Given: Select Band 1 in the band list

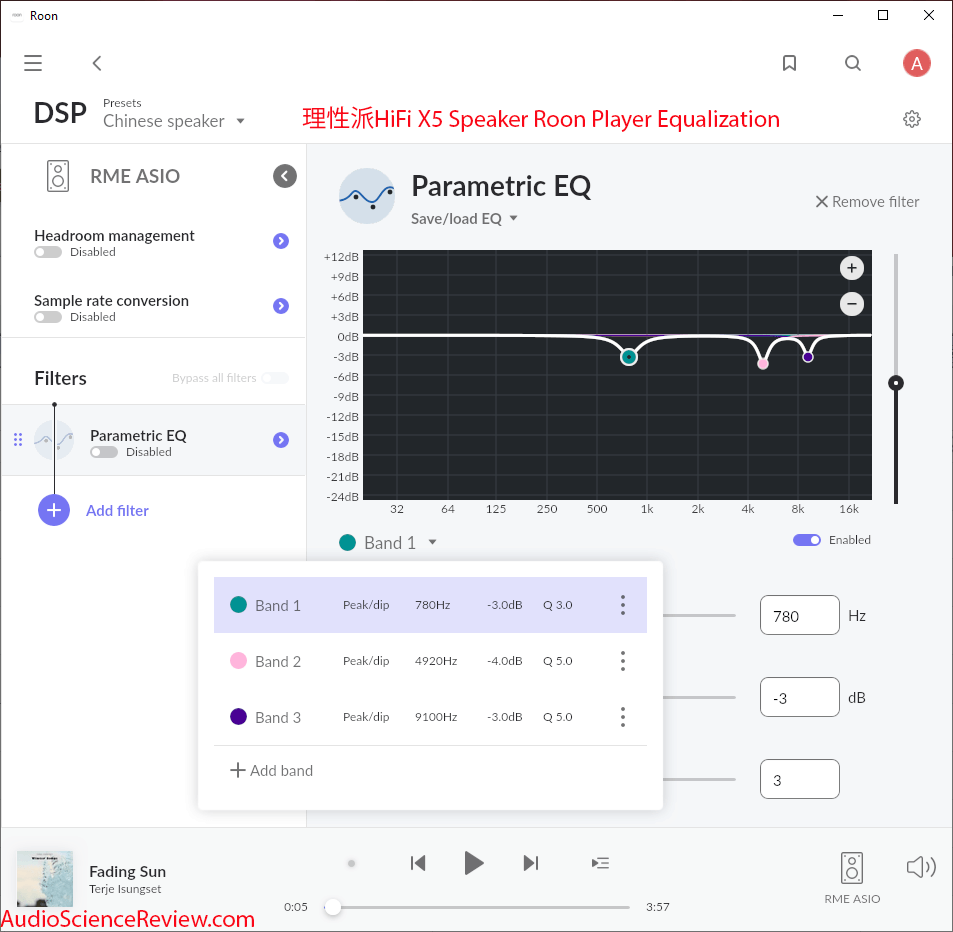Looking at the screenshot, I should point(430,605).
